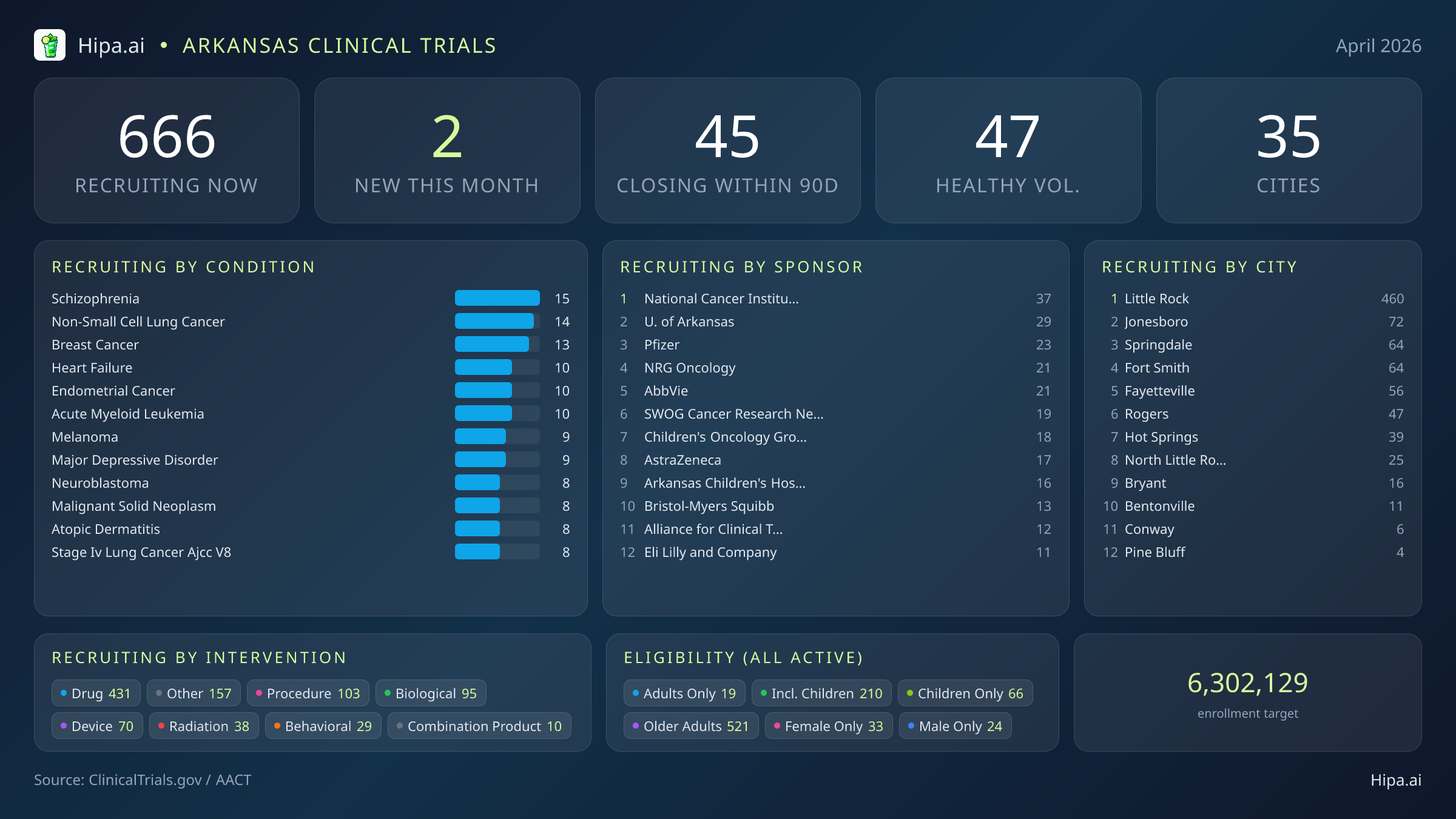Open the 2 New This Month card
Viewport: 1456px width, 819px height.
tap(447, 150)
